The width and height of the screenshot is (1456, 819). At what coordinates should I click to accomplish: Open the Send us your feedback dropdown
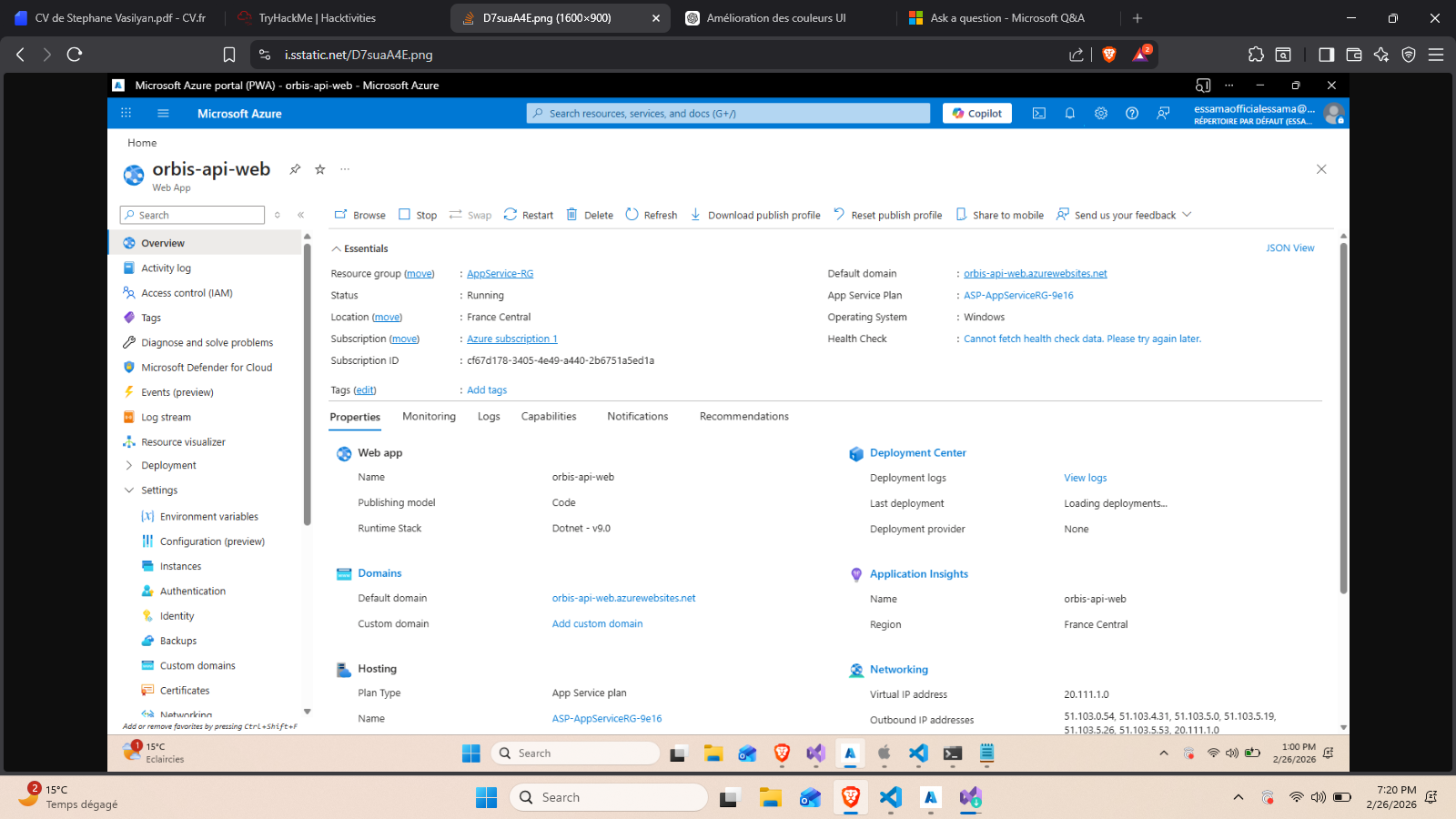click(x=1124, y=215)
